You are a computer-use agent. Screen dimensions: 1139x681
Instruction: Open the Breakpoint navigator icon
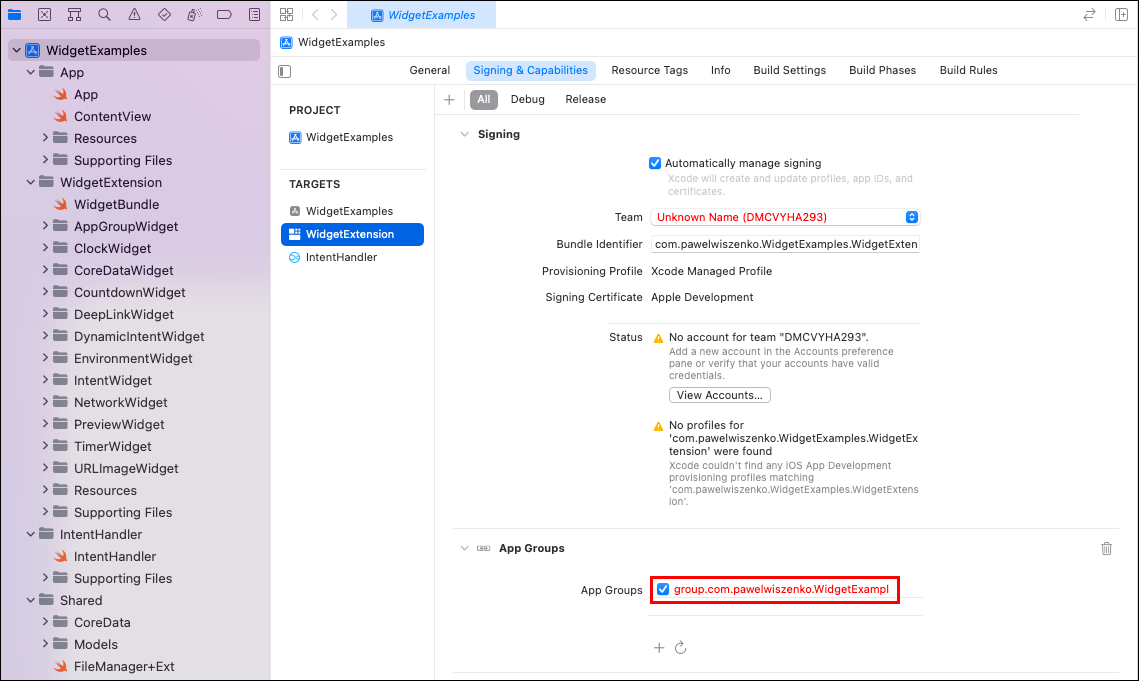click(x=224, y=15)
